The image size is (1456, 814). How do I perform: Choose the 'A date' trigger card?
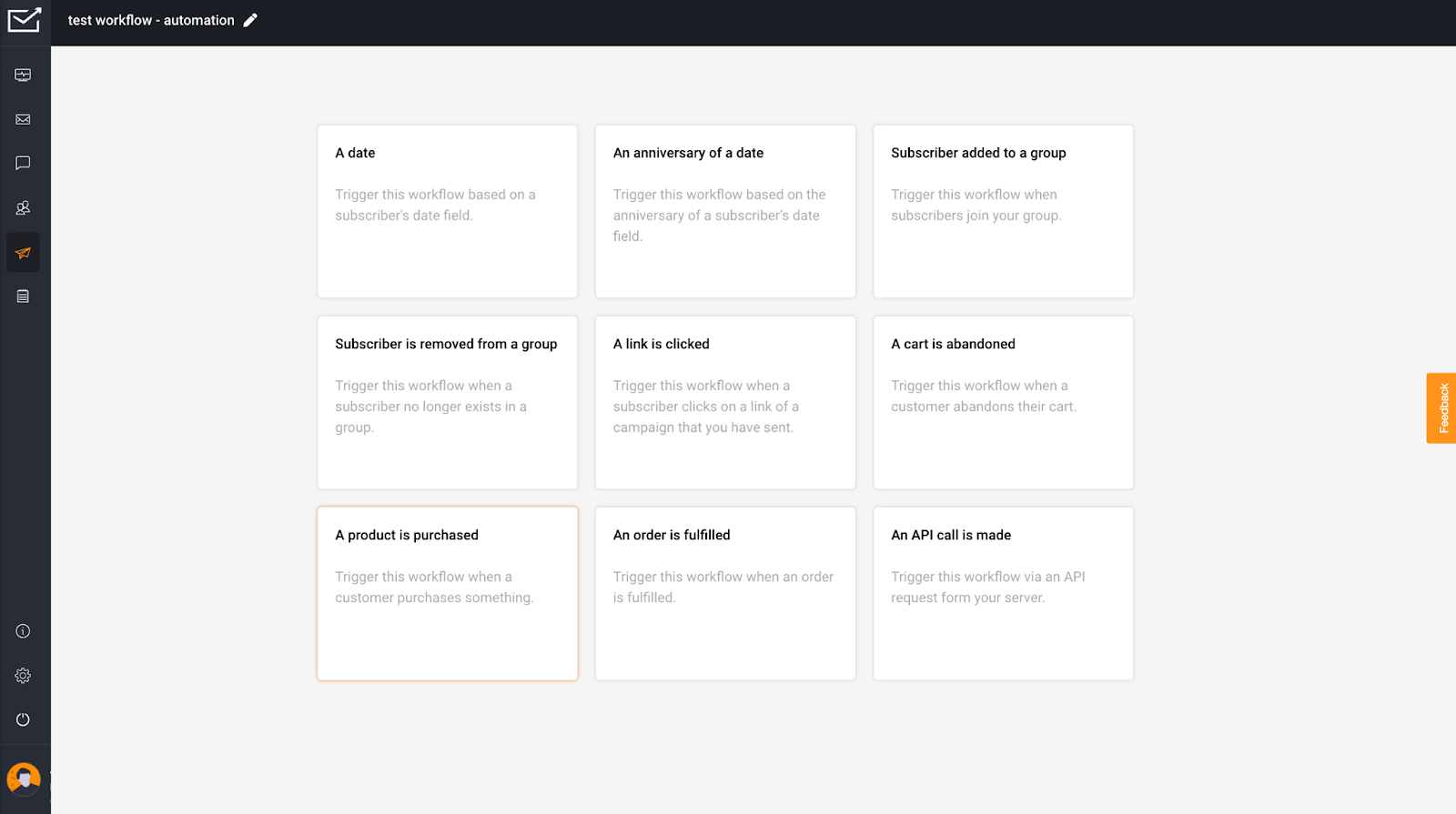pos(447,211)
